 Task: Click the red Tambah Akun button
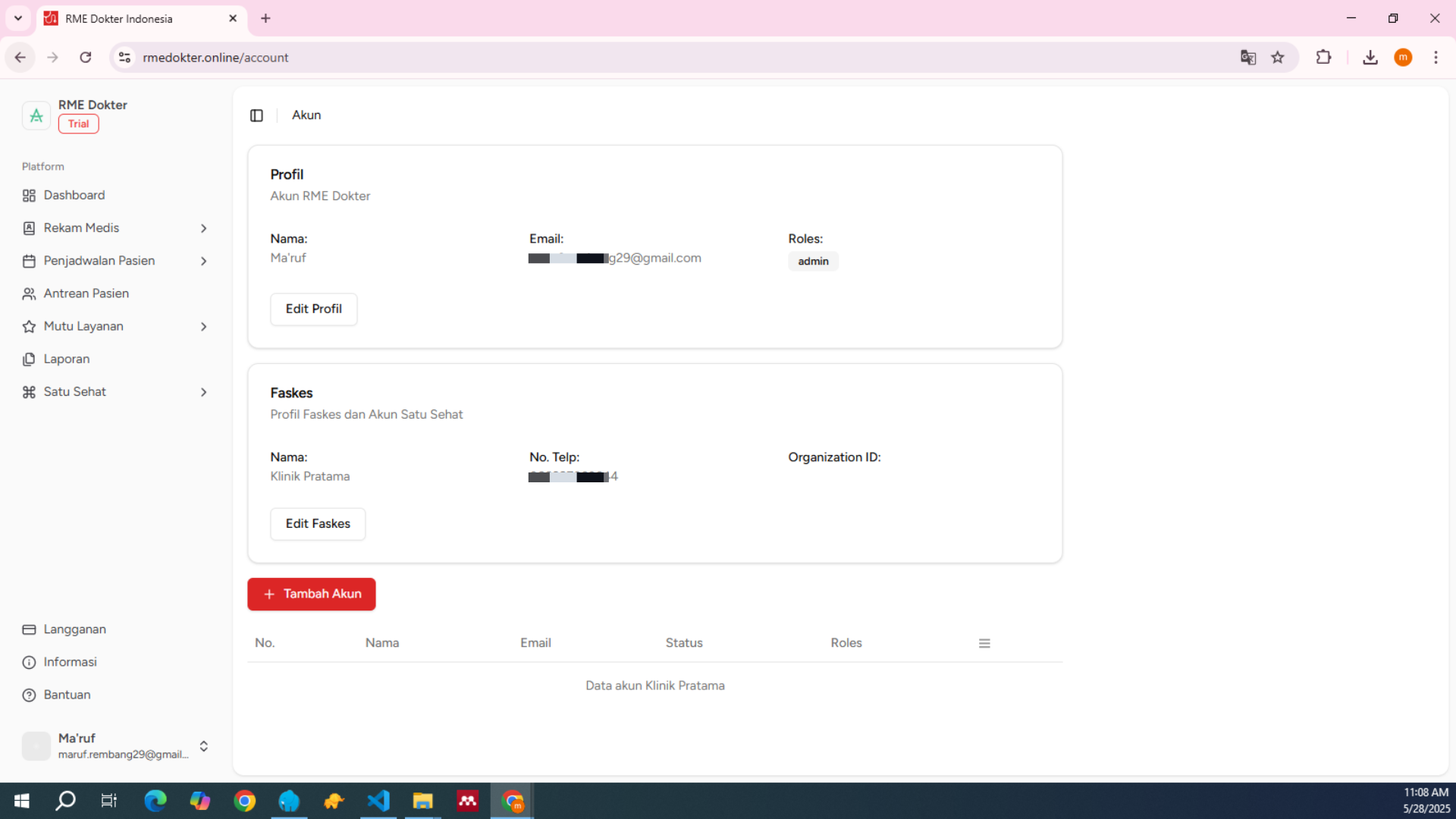(x=312, y=594)
